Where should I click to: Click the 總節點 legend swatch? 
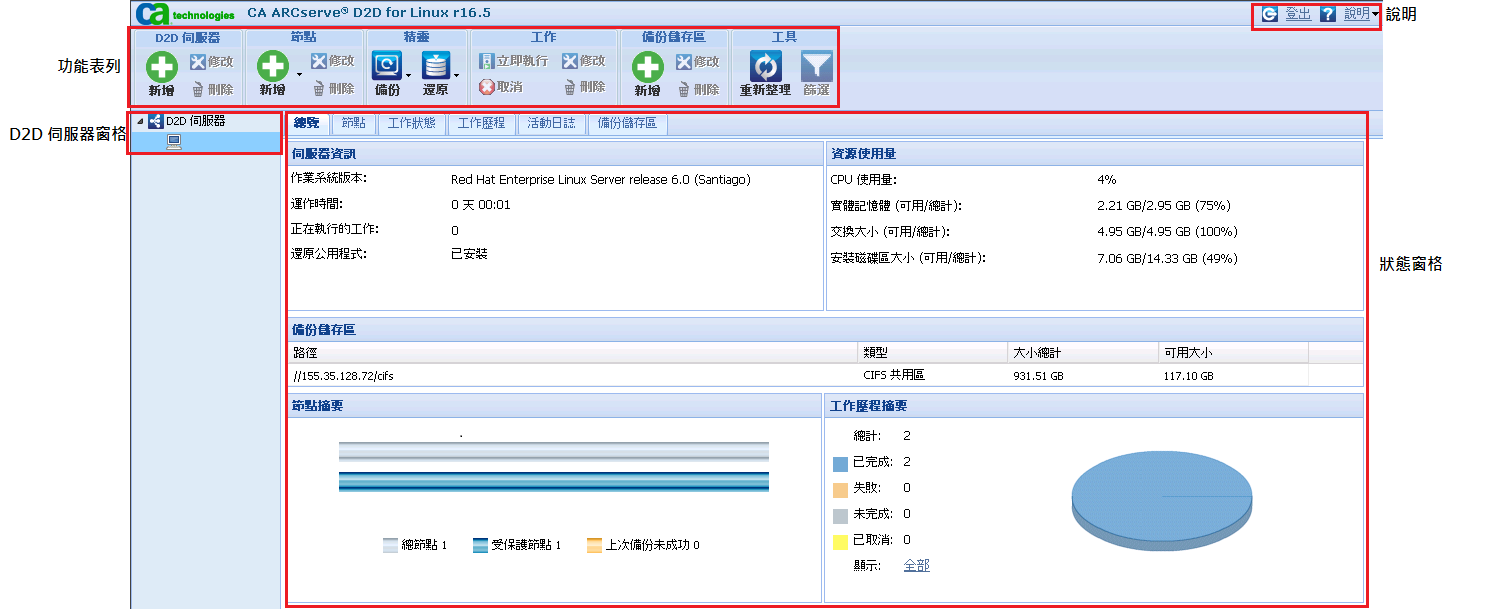click(x=391, y=546)
